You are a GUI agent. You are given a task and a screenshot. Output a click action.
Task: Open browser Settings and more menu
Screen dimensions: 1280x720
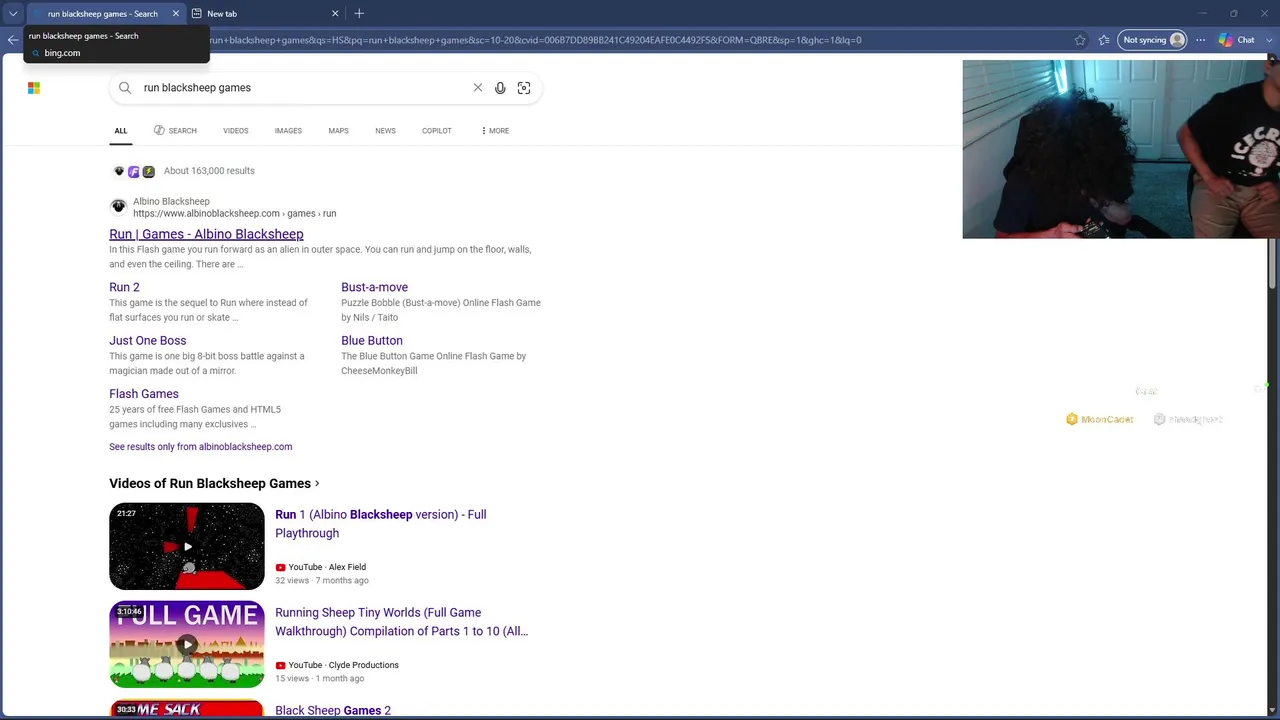pyautogui.click(x=1200, y=40)
